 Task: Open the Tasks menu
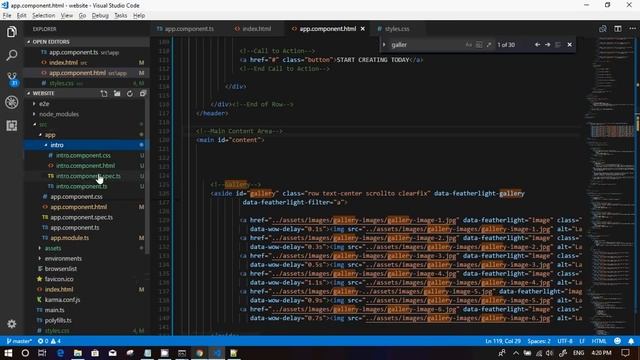point(120,16)
